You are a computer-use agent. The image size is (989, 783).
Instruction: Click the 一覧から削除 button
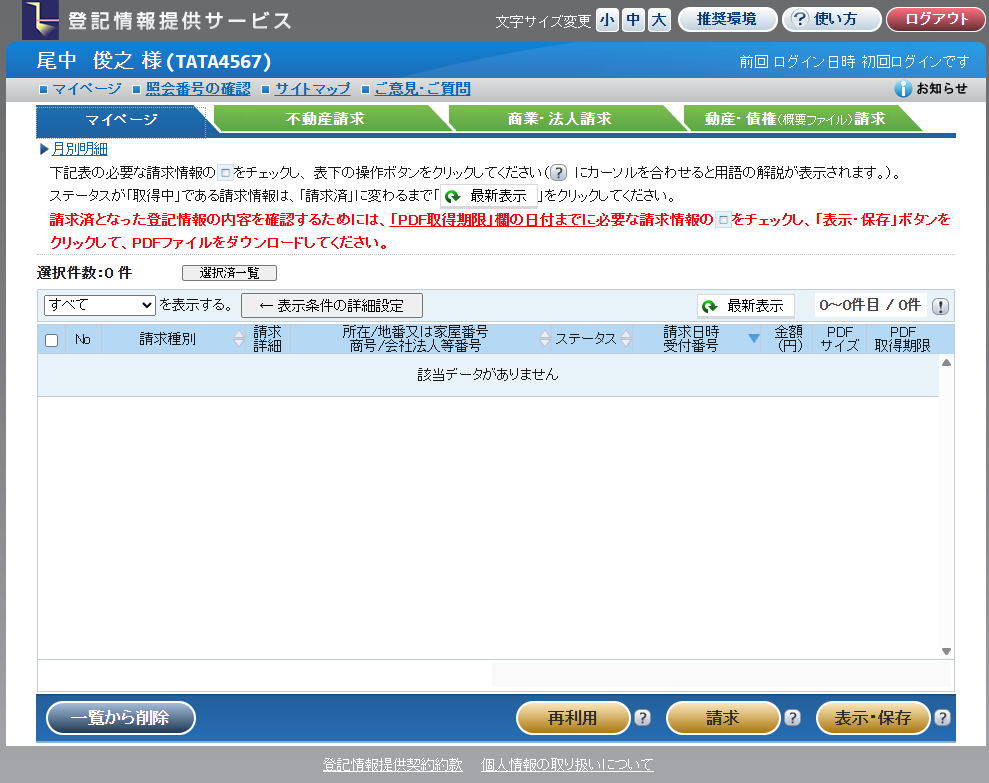[120, 718]
